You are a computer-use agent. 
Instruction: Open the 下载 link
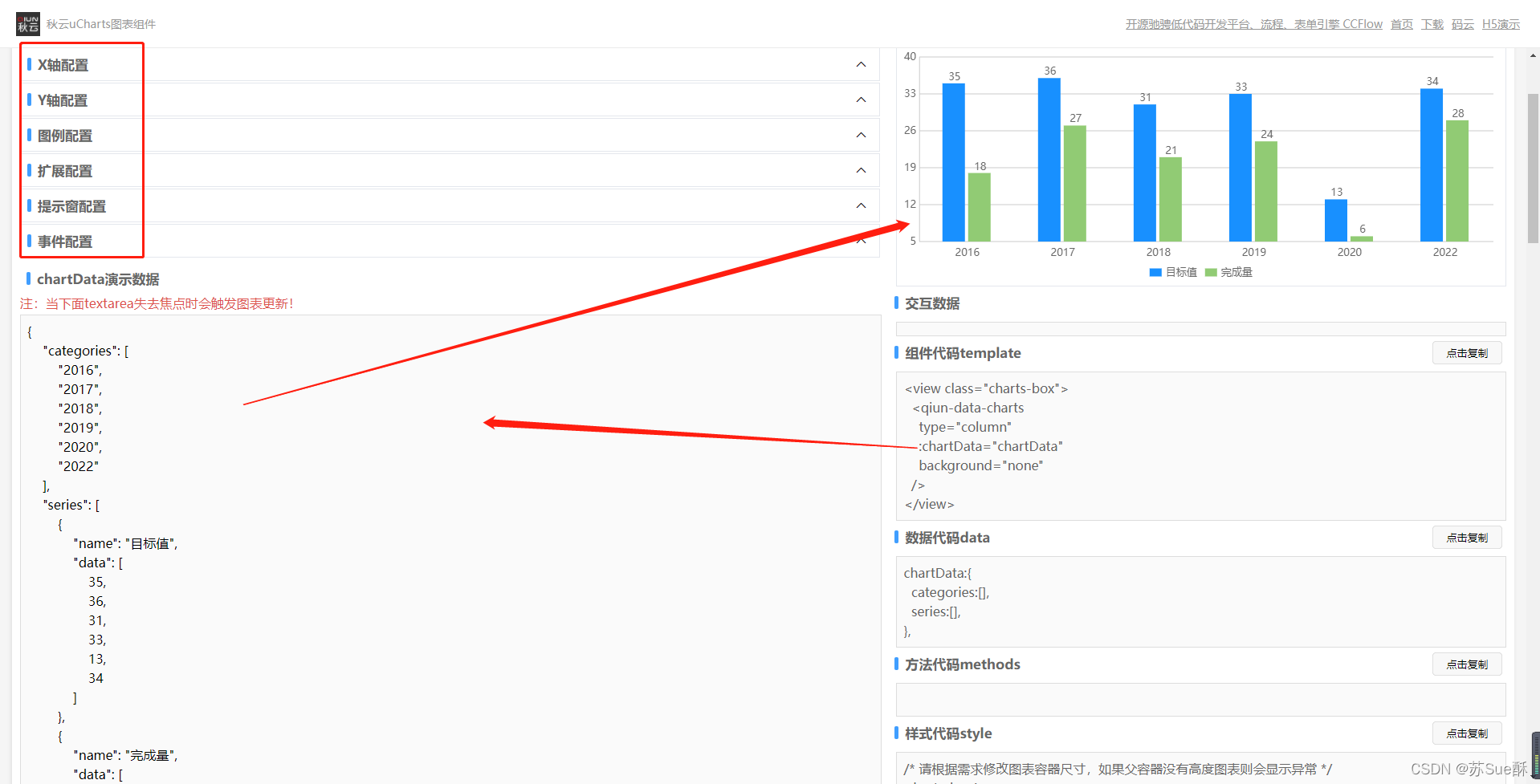pyautogui.click(x=1432, y=24)
